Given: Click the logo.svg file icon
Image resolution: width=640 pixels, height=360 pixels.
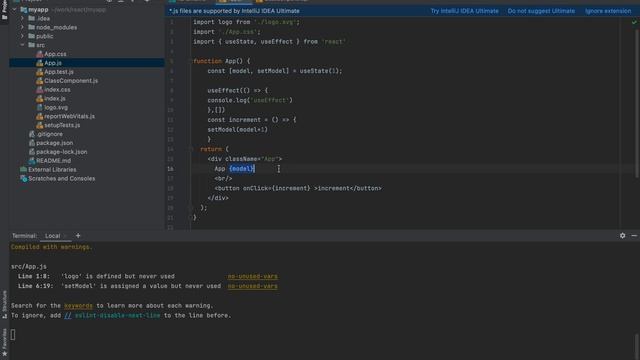Looking at the screenshot, I should [40, 107].
